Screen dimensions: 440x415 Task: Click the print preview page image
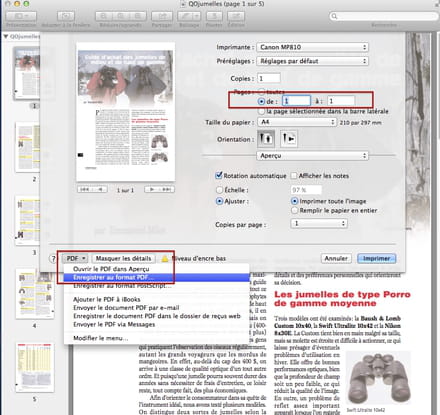coord(126,112)
